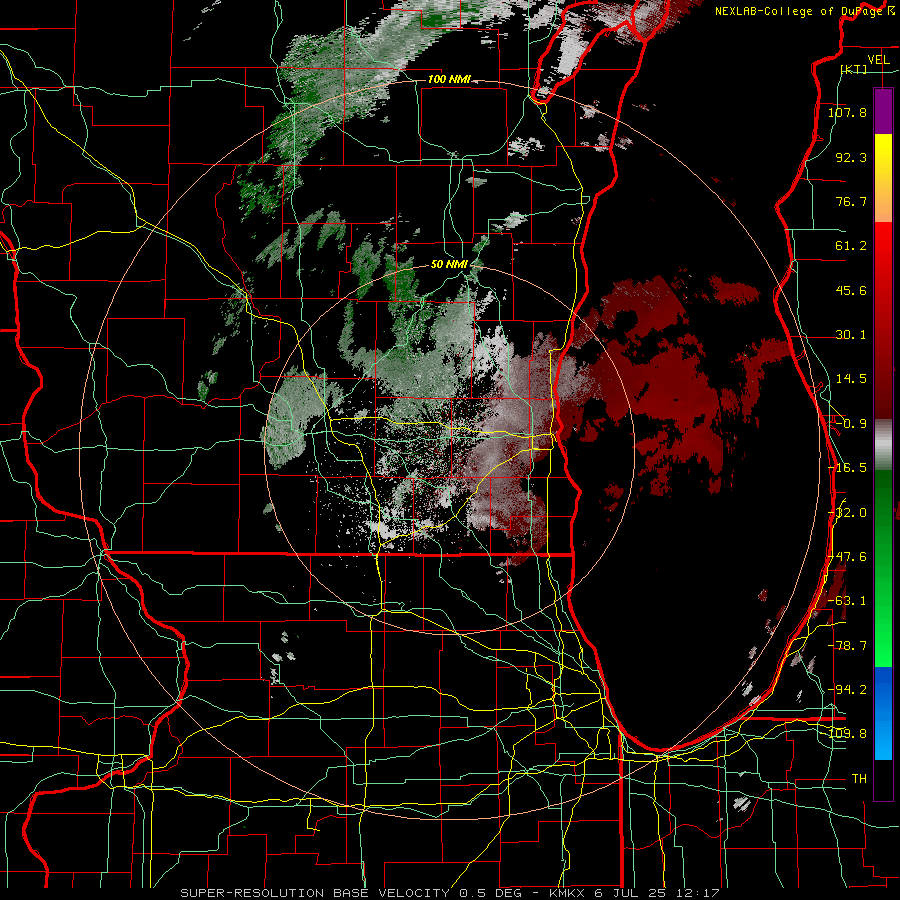Click the VEL legend title

pos(878,59)
